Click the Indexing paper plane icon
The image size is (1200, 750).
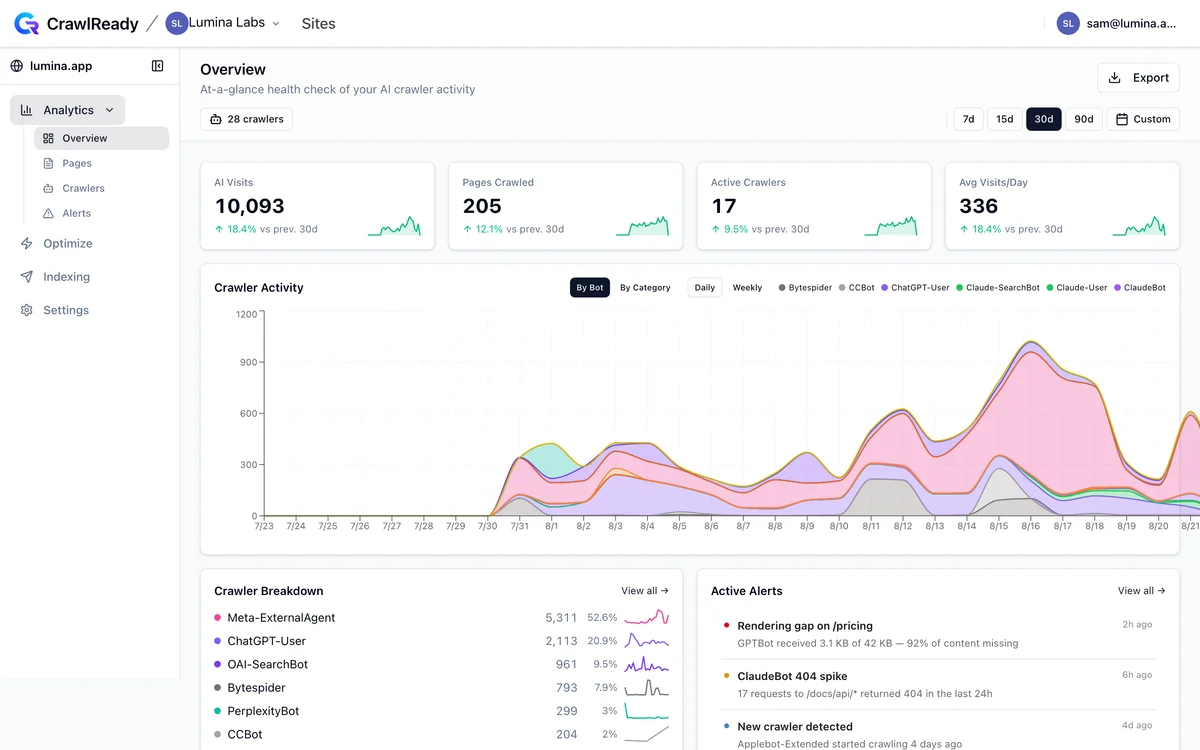pyautogui.click(x=26, y=277)
